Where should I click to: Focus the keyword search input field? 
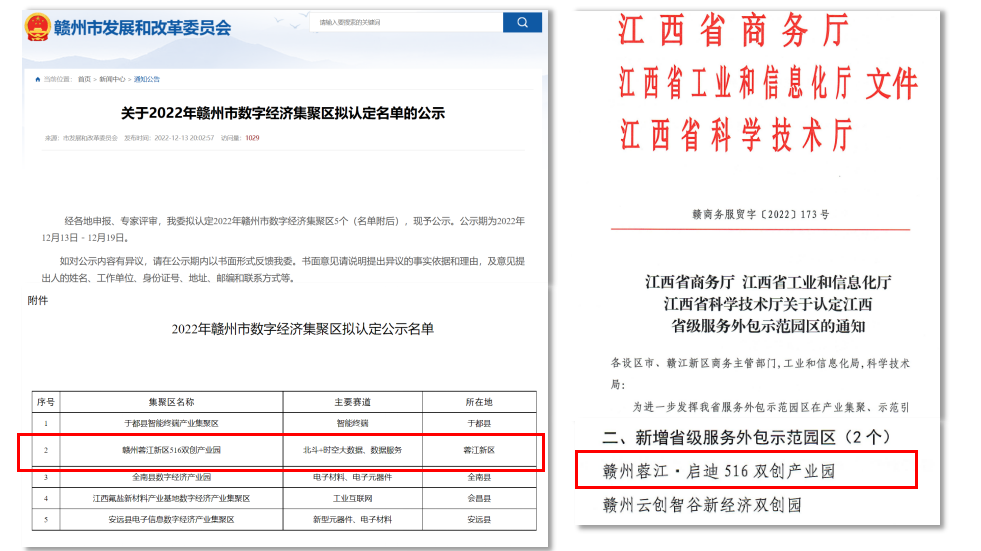click(x=407, y=23)
